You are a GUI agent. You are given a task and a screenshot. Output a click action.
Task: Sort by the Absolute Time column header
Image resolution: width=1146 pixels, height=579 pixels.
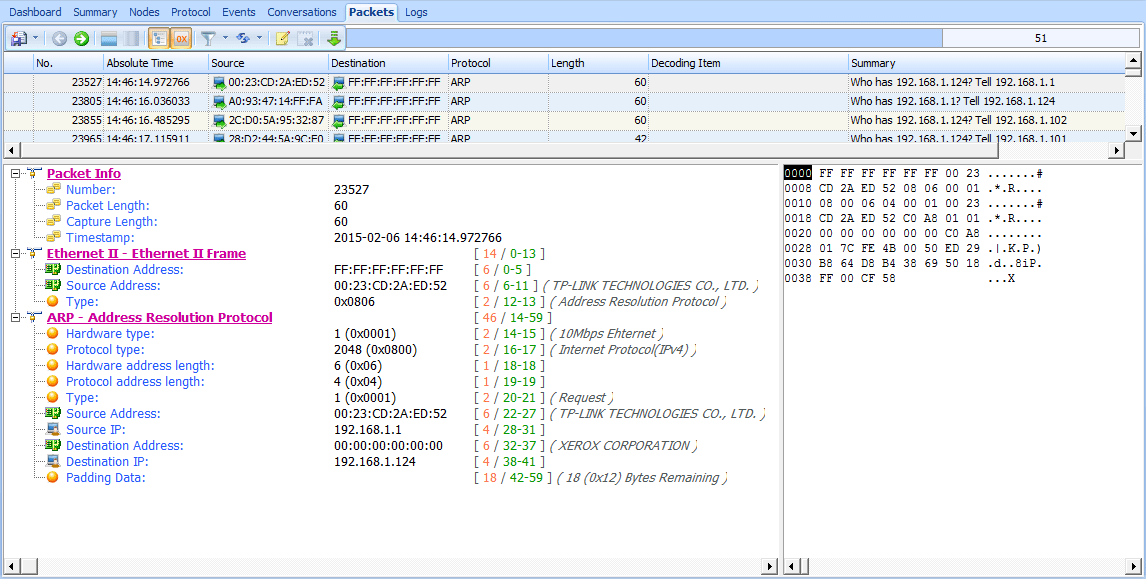[x=156, y=63]
